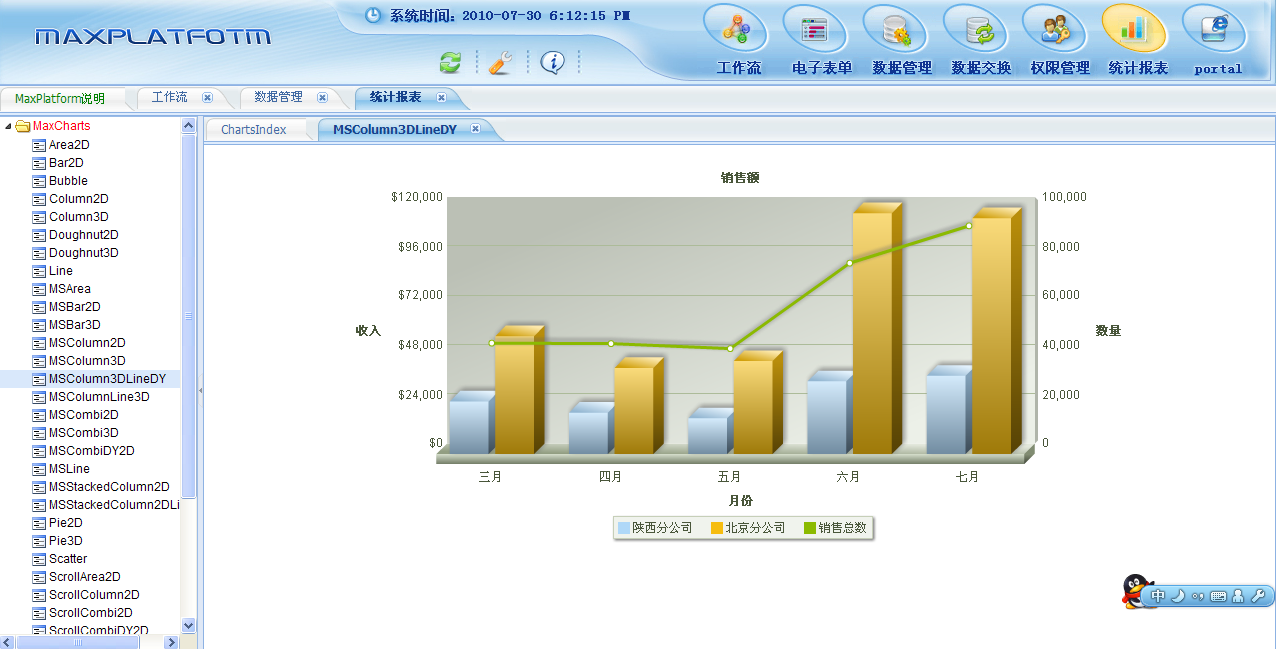
Task: Collapse the left panel with splitter arrow
Action: [x=200, y=390]
